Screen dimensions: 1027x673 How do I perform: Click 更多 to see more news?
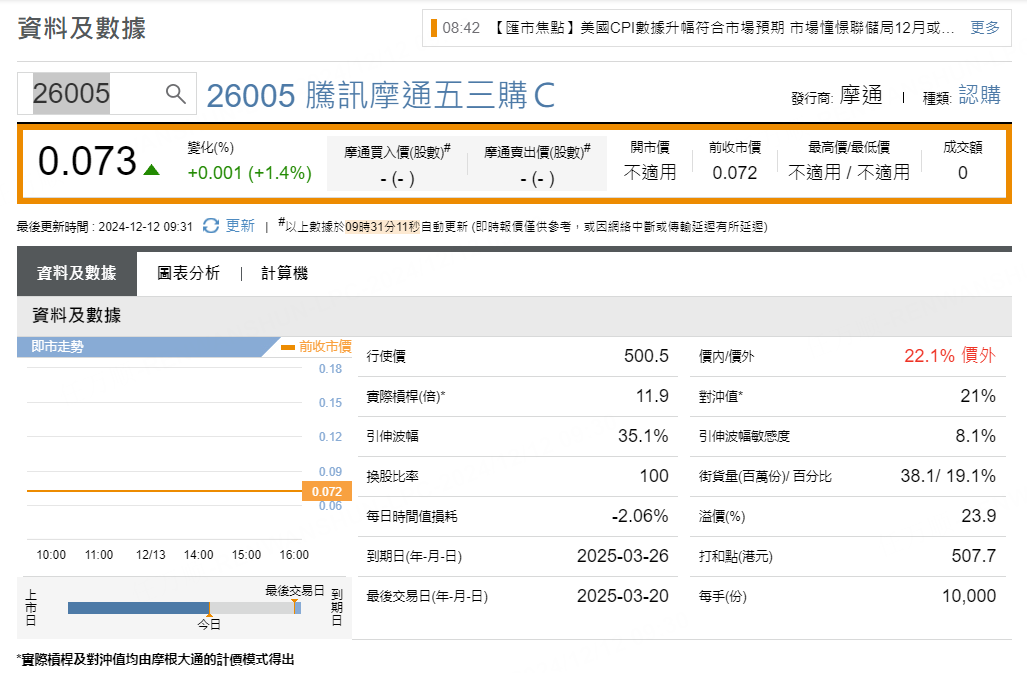click(x=984, y=28)
